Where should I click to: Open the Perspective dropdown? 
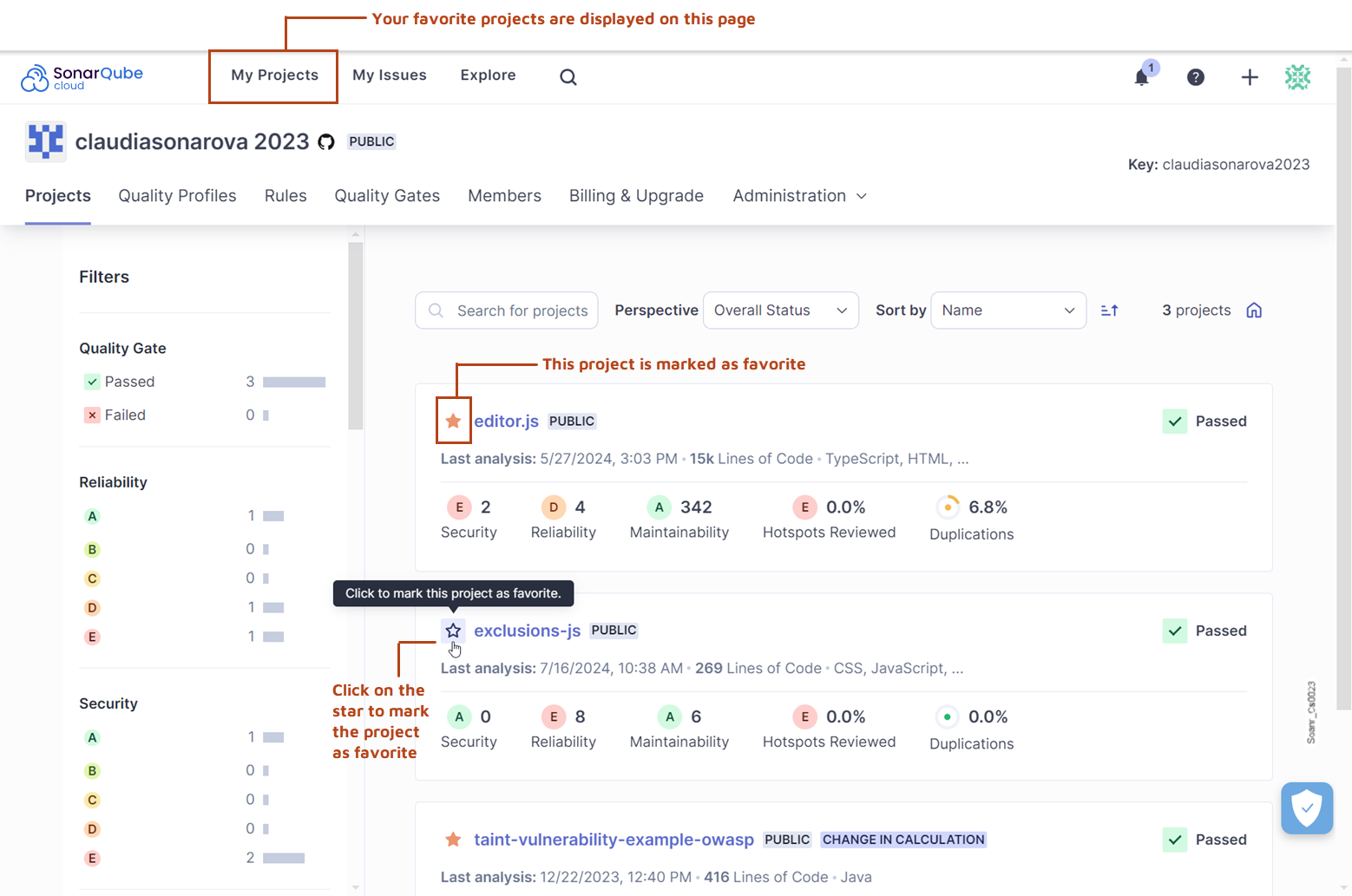[x=779, y=310]
